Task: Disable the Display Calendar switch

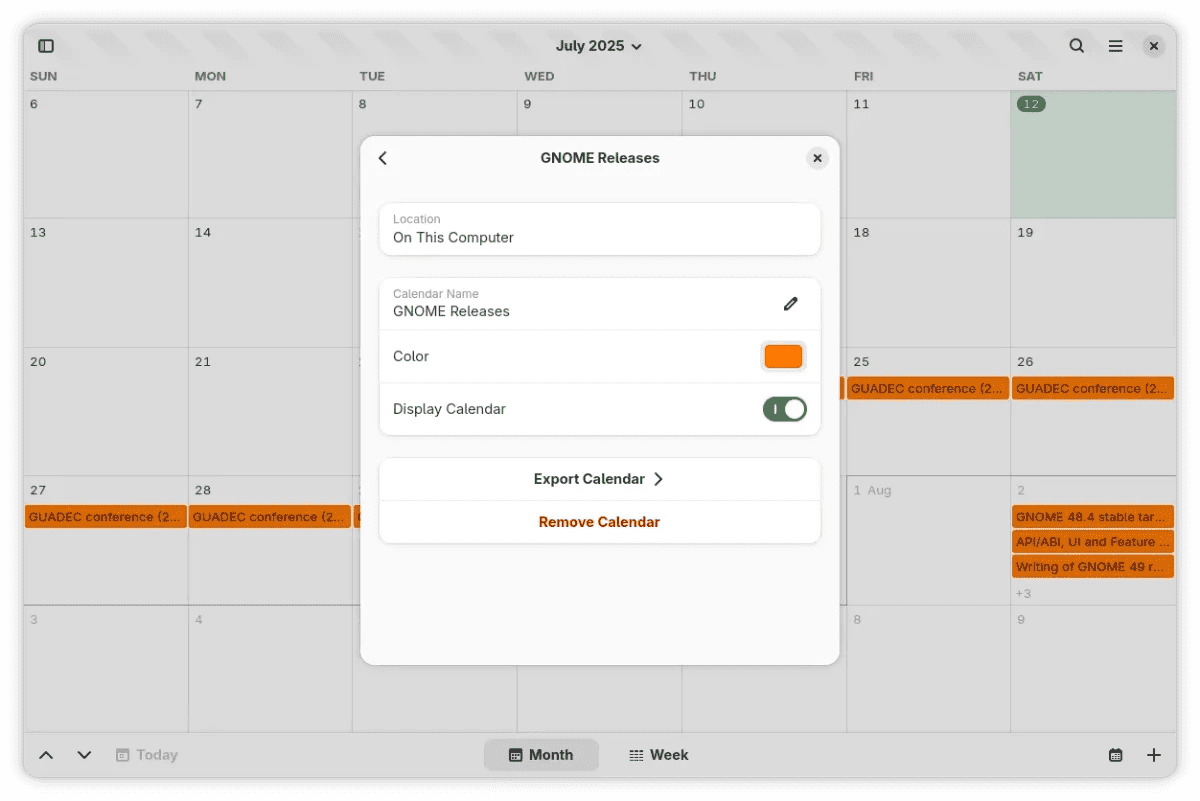Action: 784,409
